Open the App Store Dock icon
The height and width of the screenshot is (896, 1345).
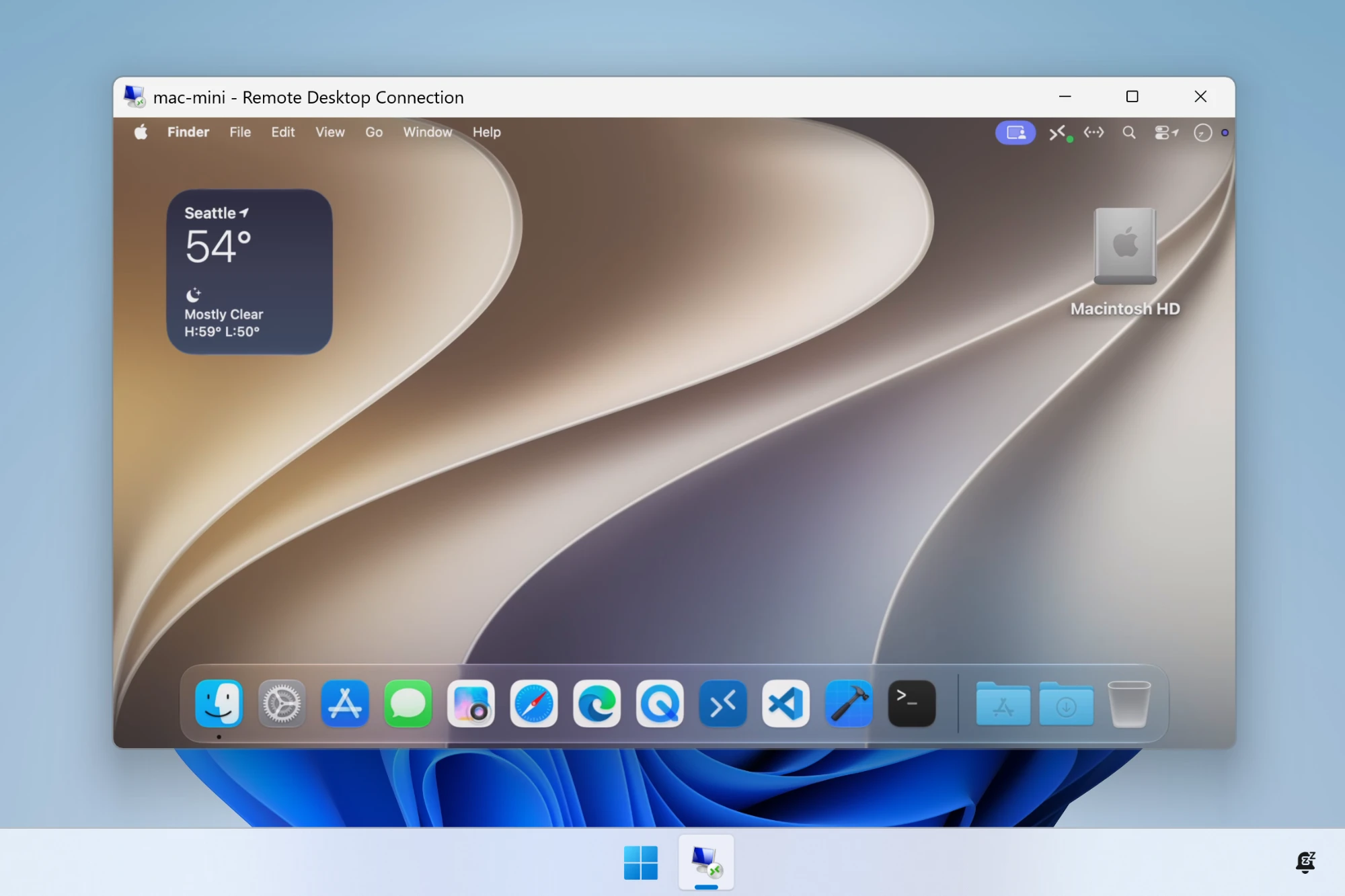point(345,704)
